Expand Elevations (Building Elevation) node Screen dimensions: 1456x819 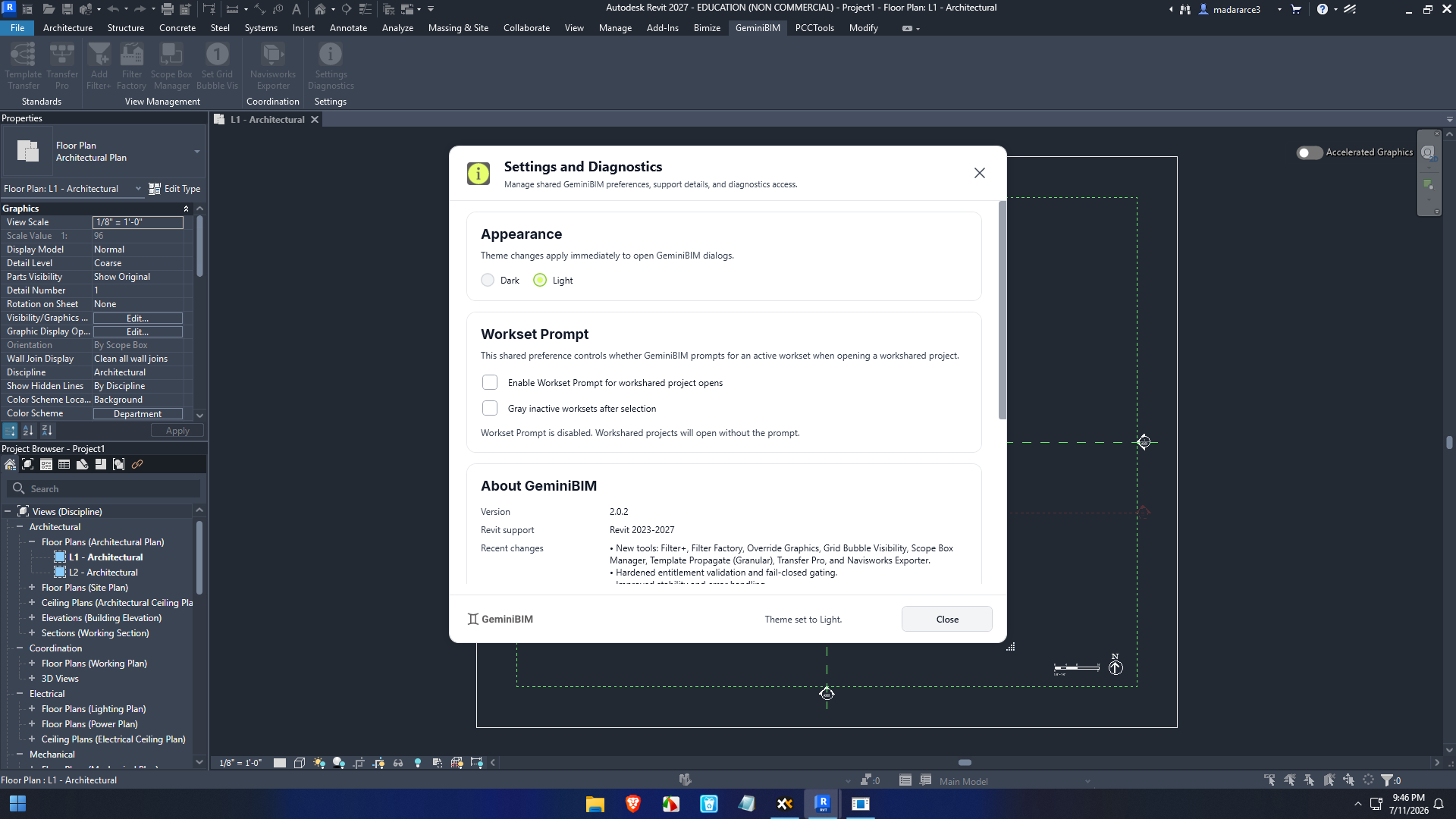[x=32, y=618]
